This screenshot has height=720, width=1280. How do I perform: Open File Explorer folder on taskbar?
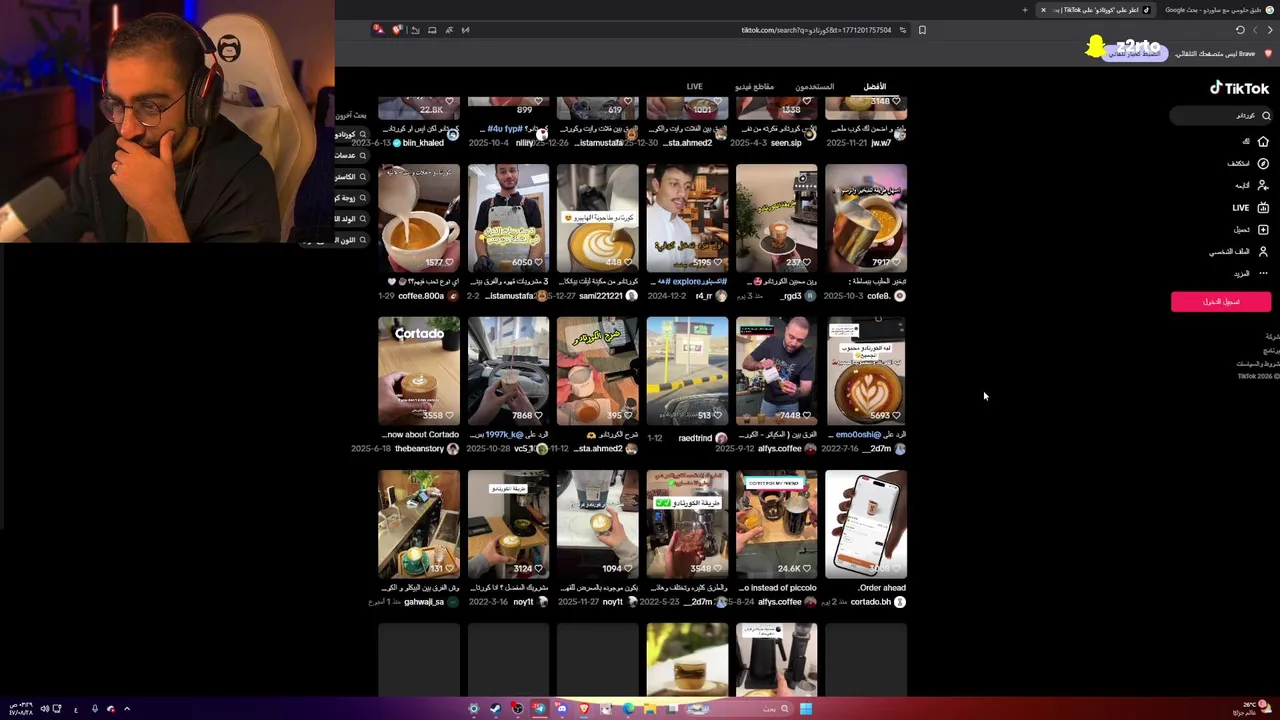pyautogui.click(x=650, y=709)
